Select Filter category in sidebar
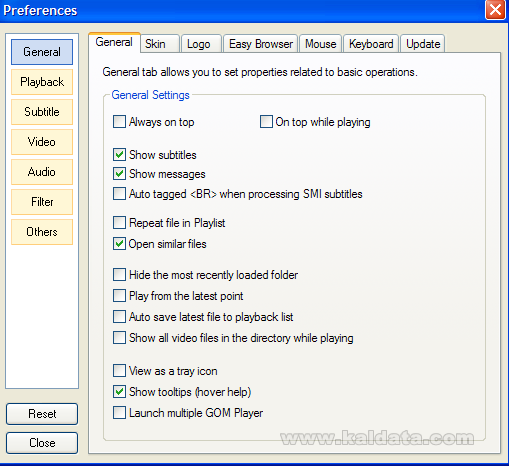509x466 pixels. (x=42, y=202)
